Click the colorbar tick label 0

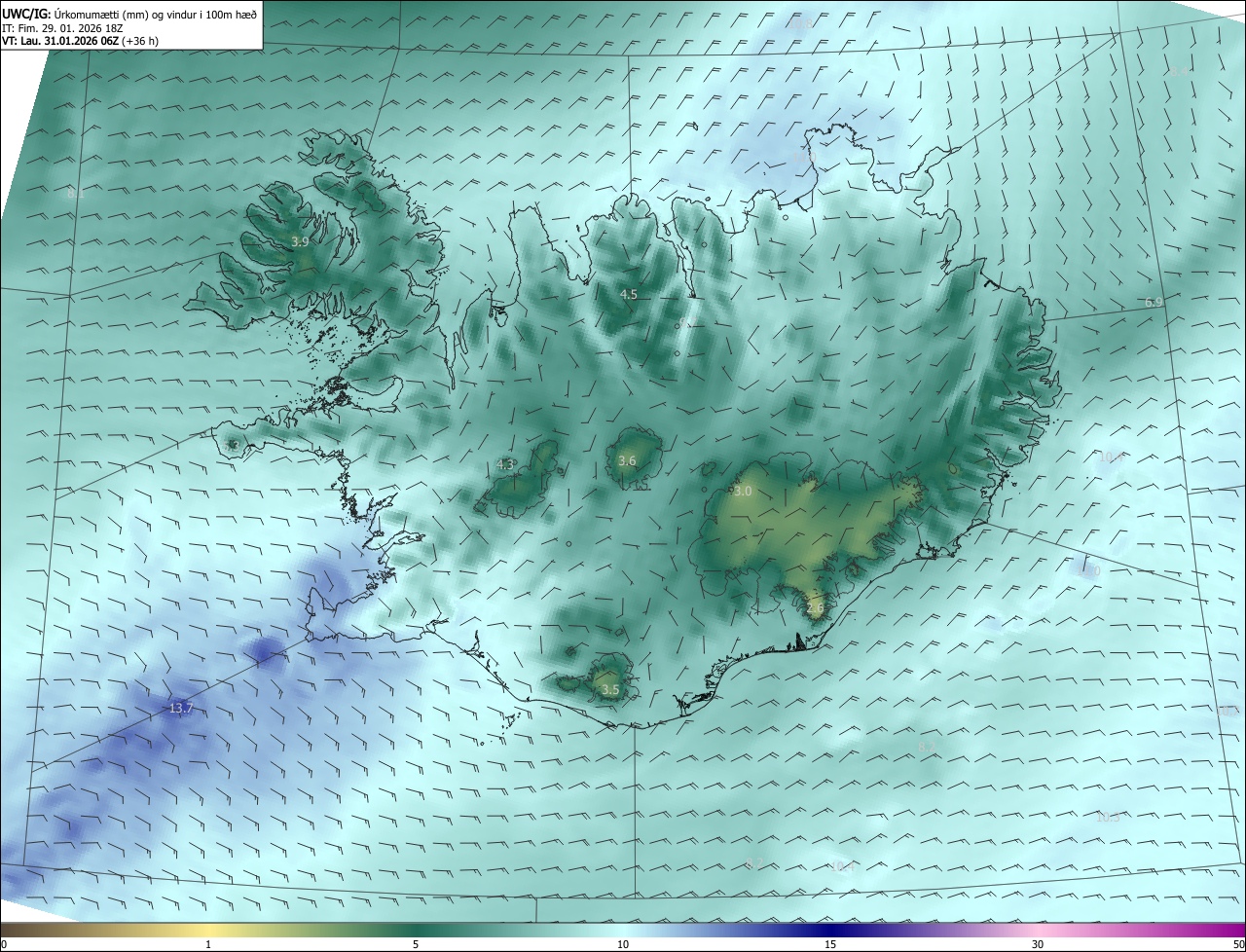click(5, 944)
